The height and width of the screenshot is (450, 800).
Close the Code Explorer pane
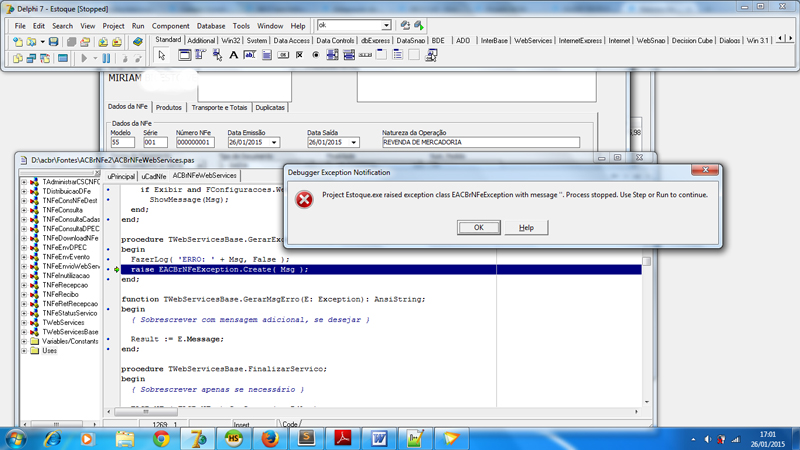[x=97, y=173]
